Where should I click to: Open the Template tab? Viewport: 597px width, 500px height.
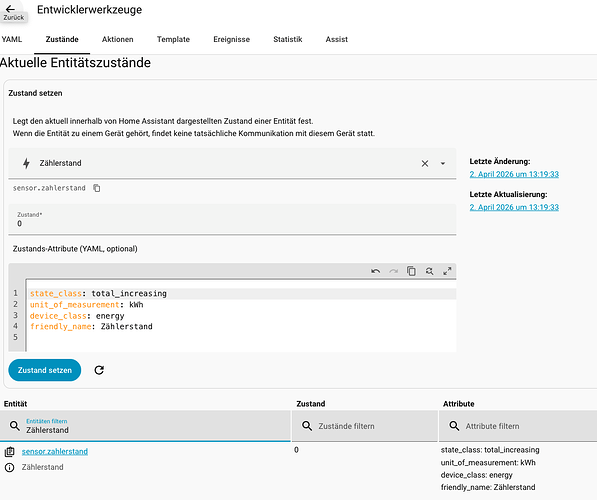click(x=173, y=39)
